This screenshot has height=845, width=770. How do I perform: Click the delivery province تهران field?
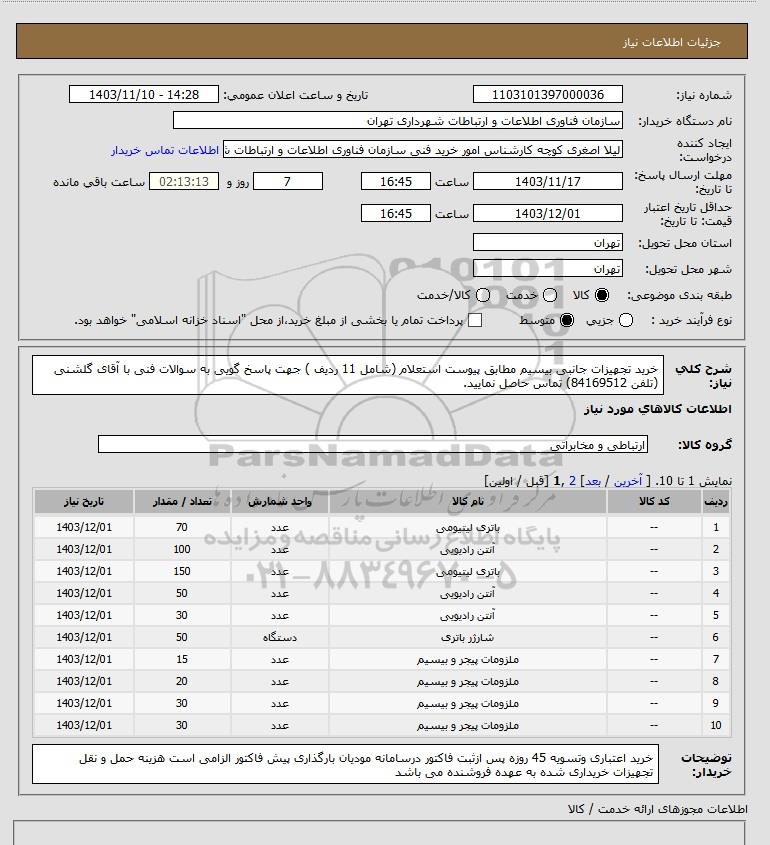[x=547, y=243]
